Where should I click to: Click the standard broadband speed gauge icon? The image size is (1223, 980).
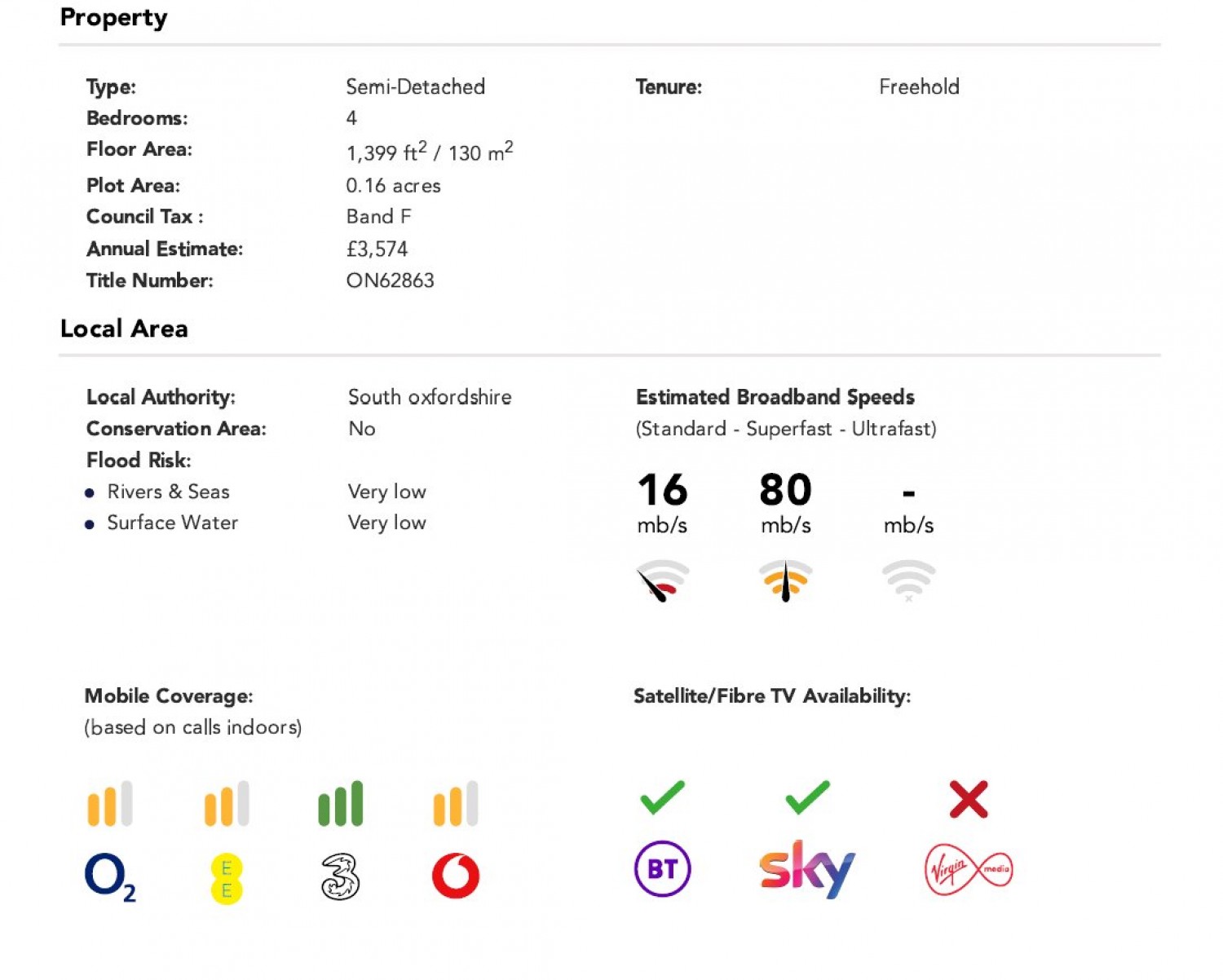pos(662,580)
